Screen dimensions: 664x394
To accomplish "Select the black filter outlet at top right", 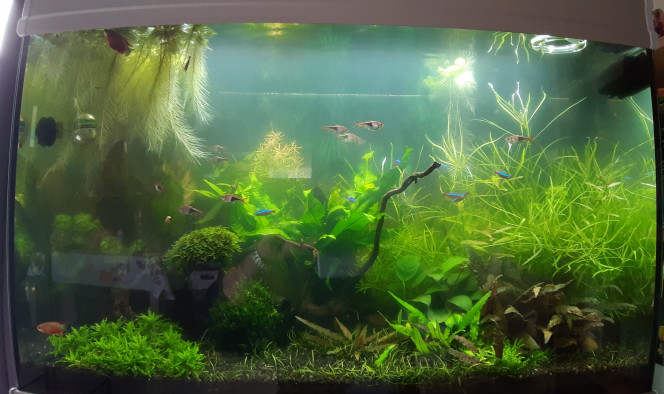I will click(625, 72).
